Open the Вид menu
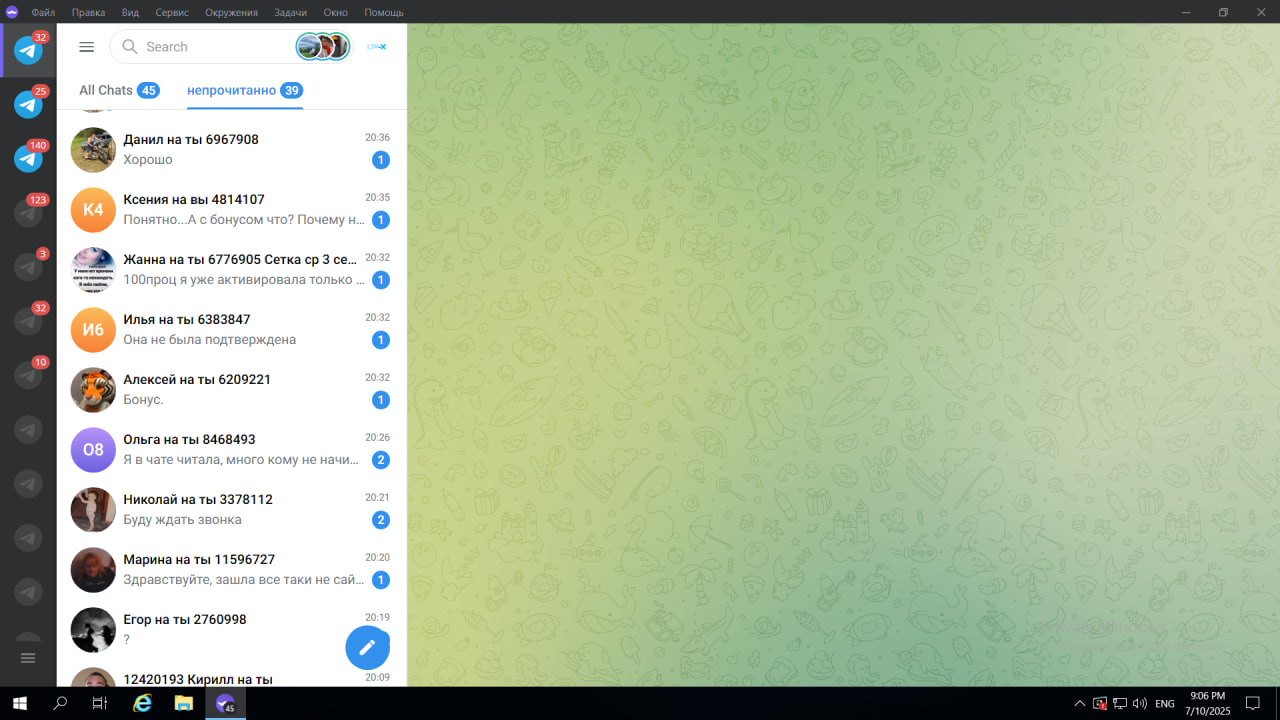The height and width of the screenshot is (720, 1280). tap(130, 12)
